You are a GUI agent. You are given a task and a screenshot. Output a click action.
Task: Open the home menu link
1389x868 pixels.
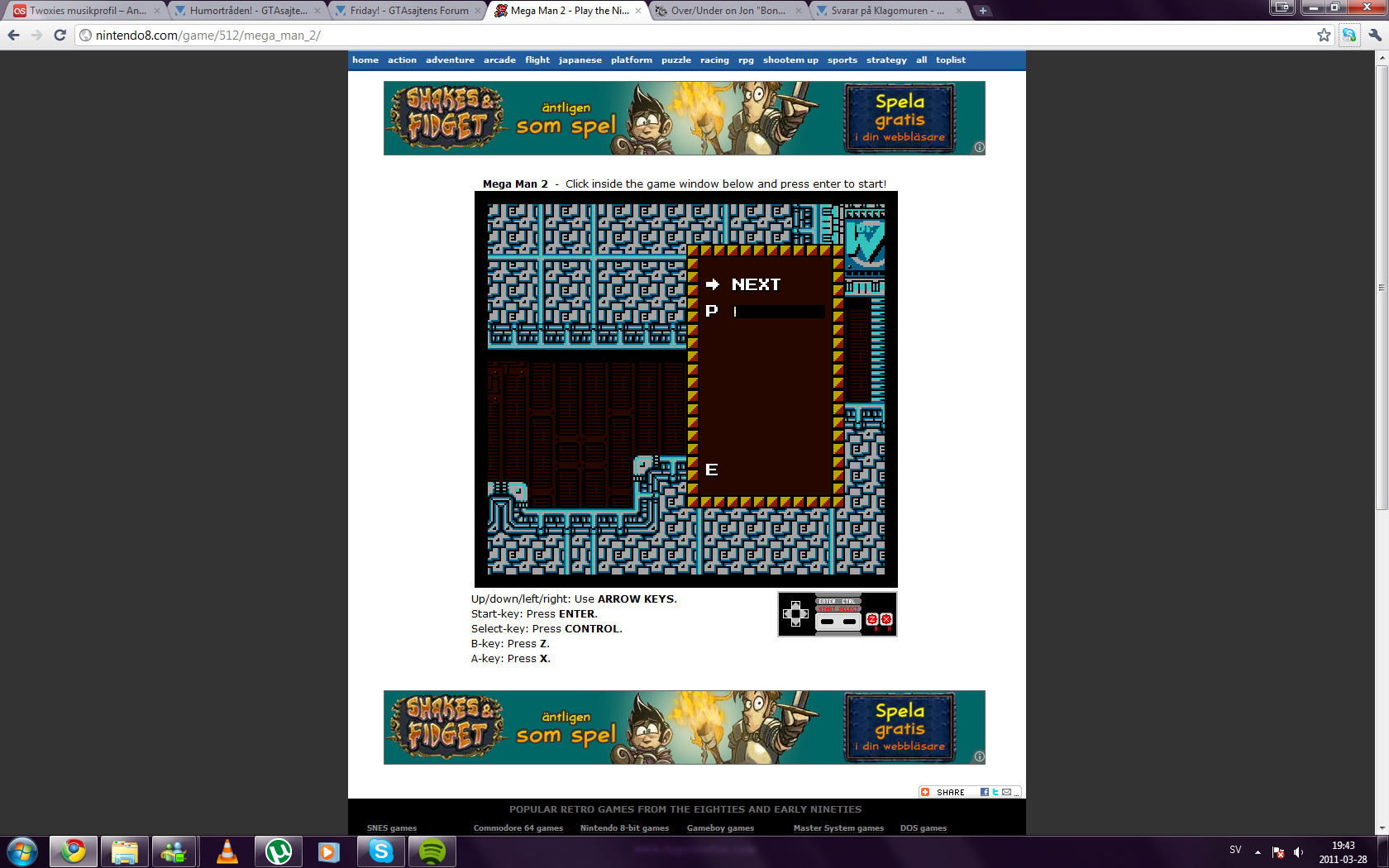coord(365,60)
